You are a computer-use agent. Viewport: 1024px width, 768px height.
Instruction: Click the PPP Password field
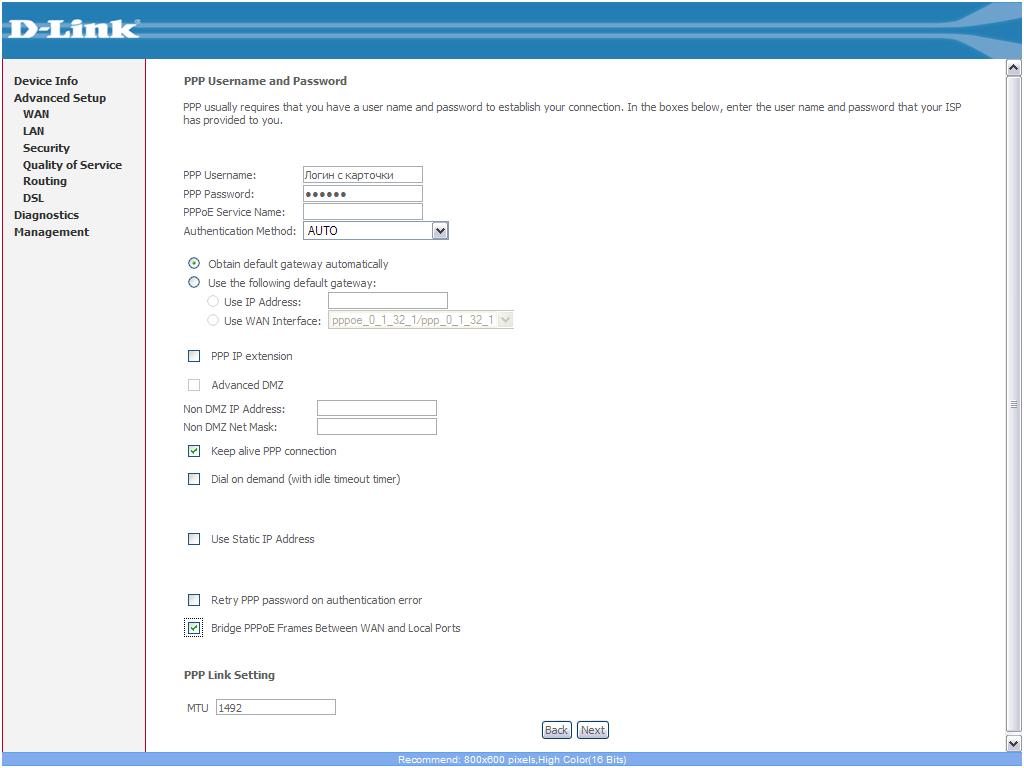[x=362, y=193]
